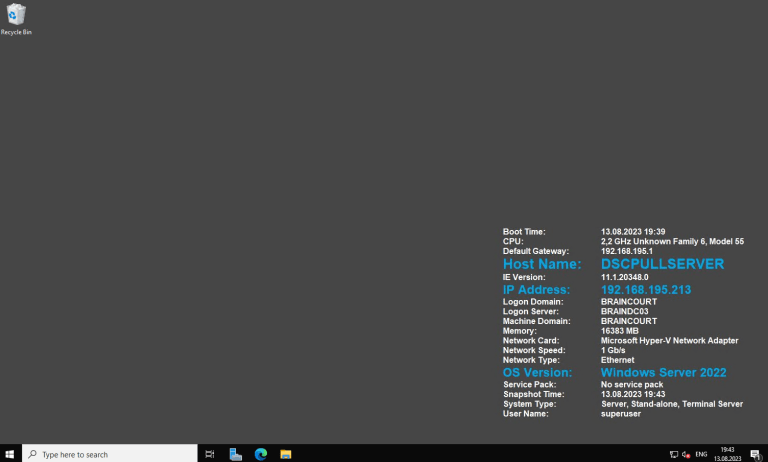Click the 'Type here to search' box

point(110,454)
